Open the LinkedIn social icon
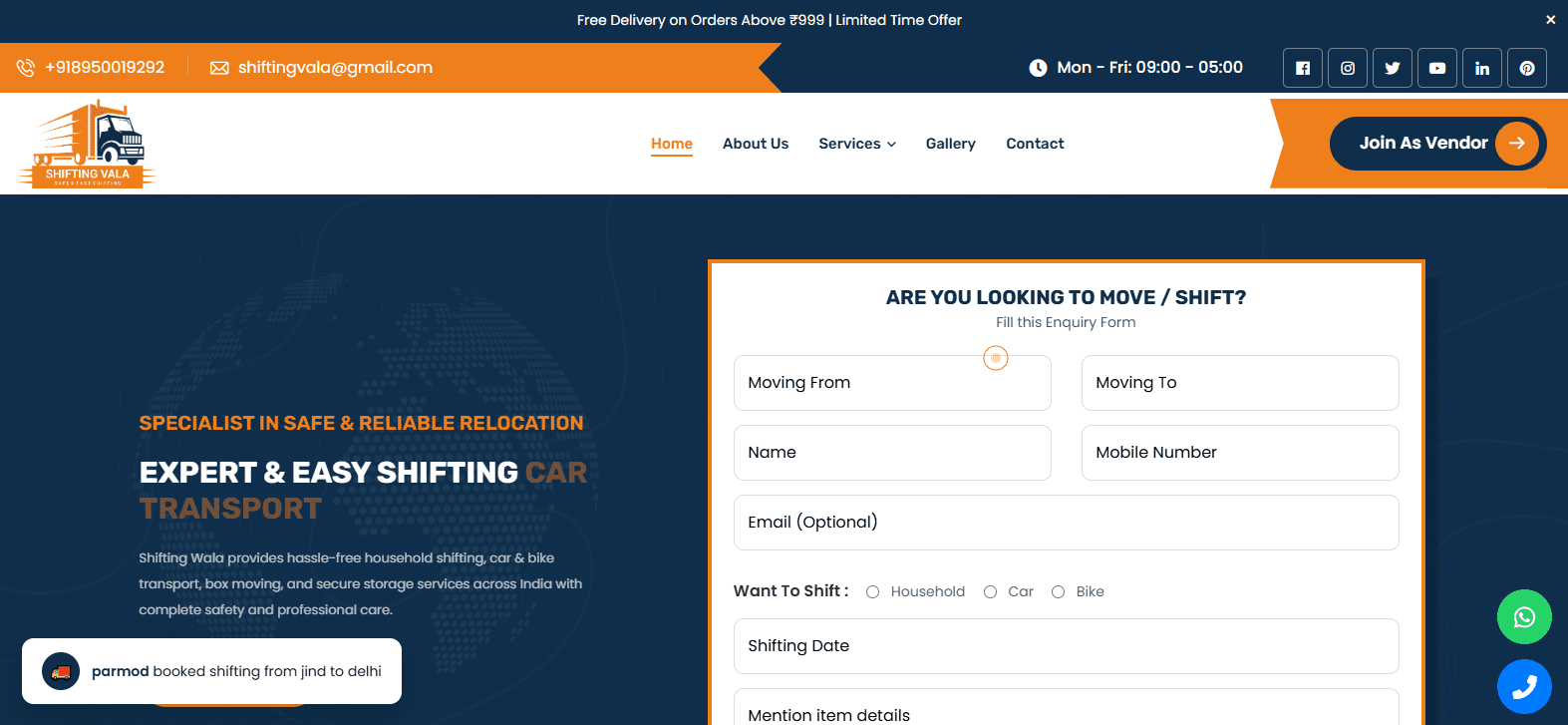Screen dimensions: 1568x725 [x=1482, y=68]
